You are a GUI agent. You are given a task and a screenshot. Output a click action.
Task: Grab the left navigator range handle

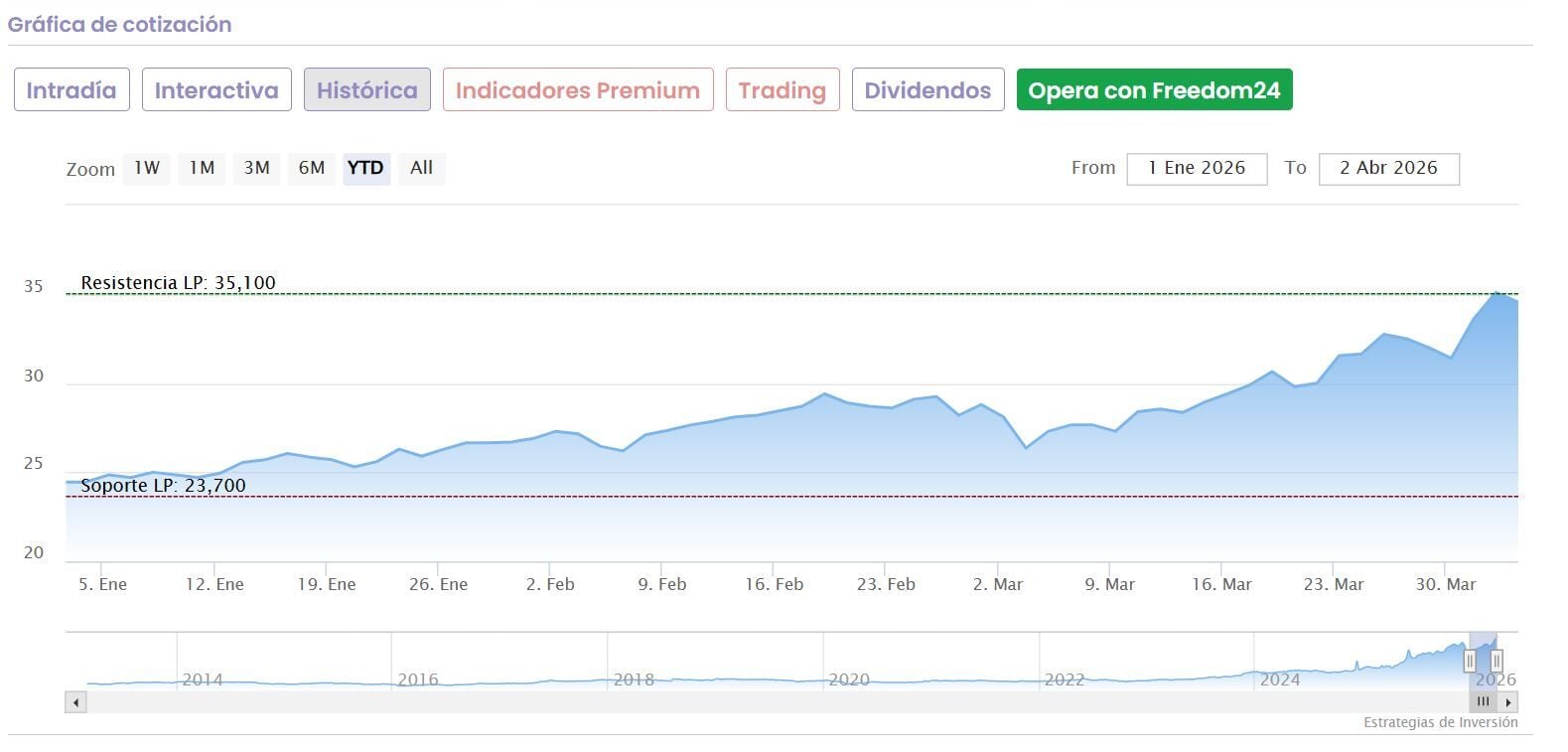pos(1470,661)
